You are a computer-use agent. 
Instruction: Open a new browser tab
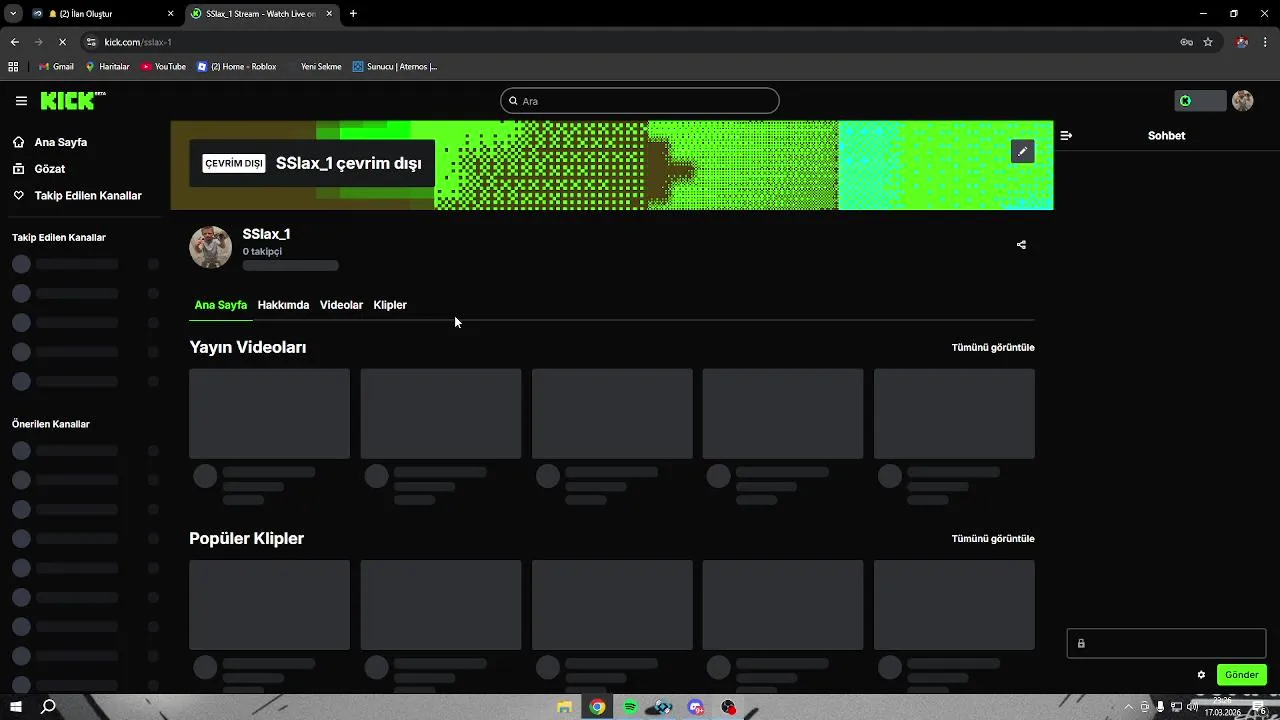point(353,14)
